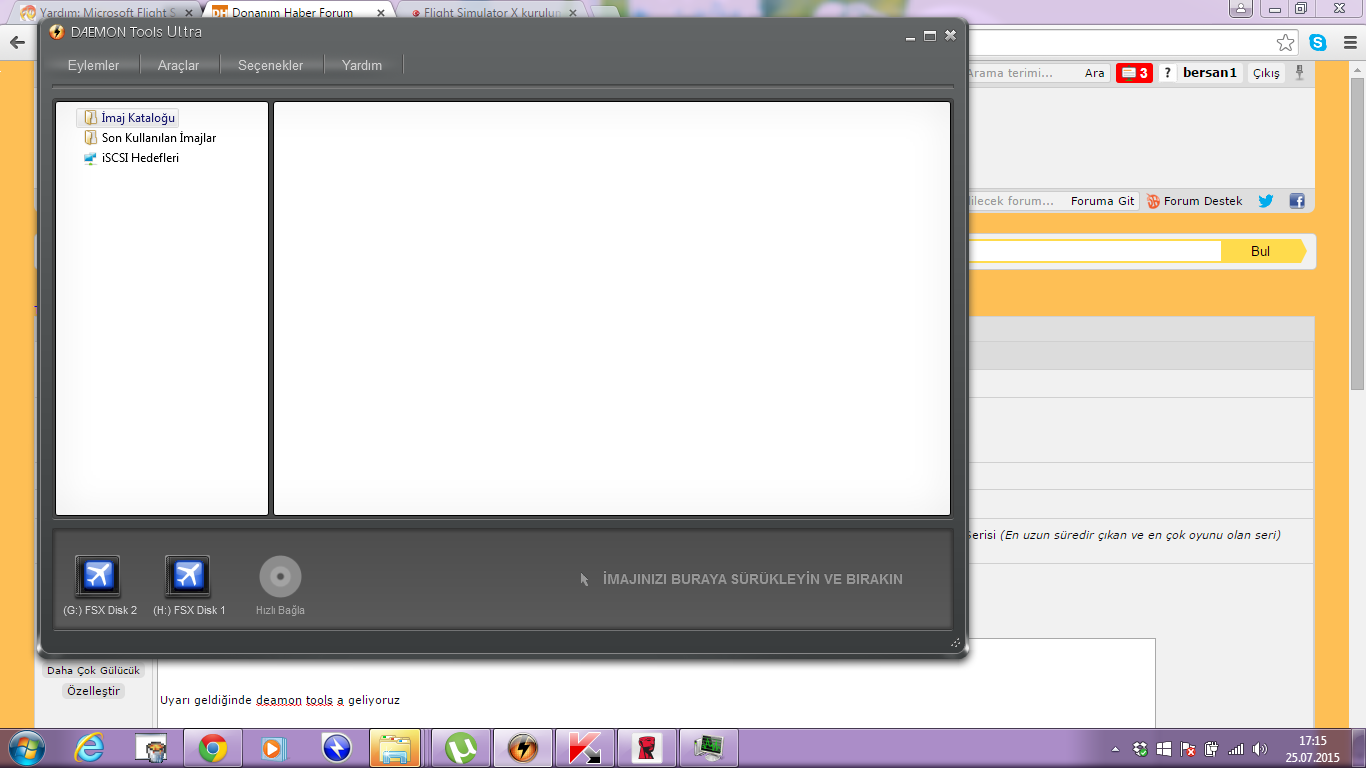Open the Kaspersky taskbar icon

click(584, 748)
